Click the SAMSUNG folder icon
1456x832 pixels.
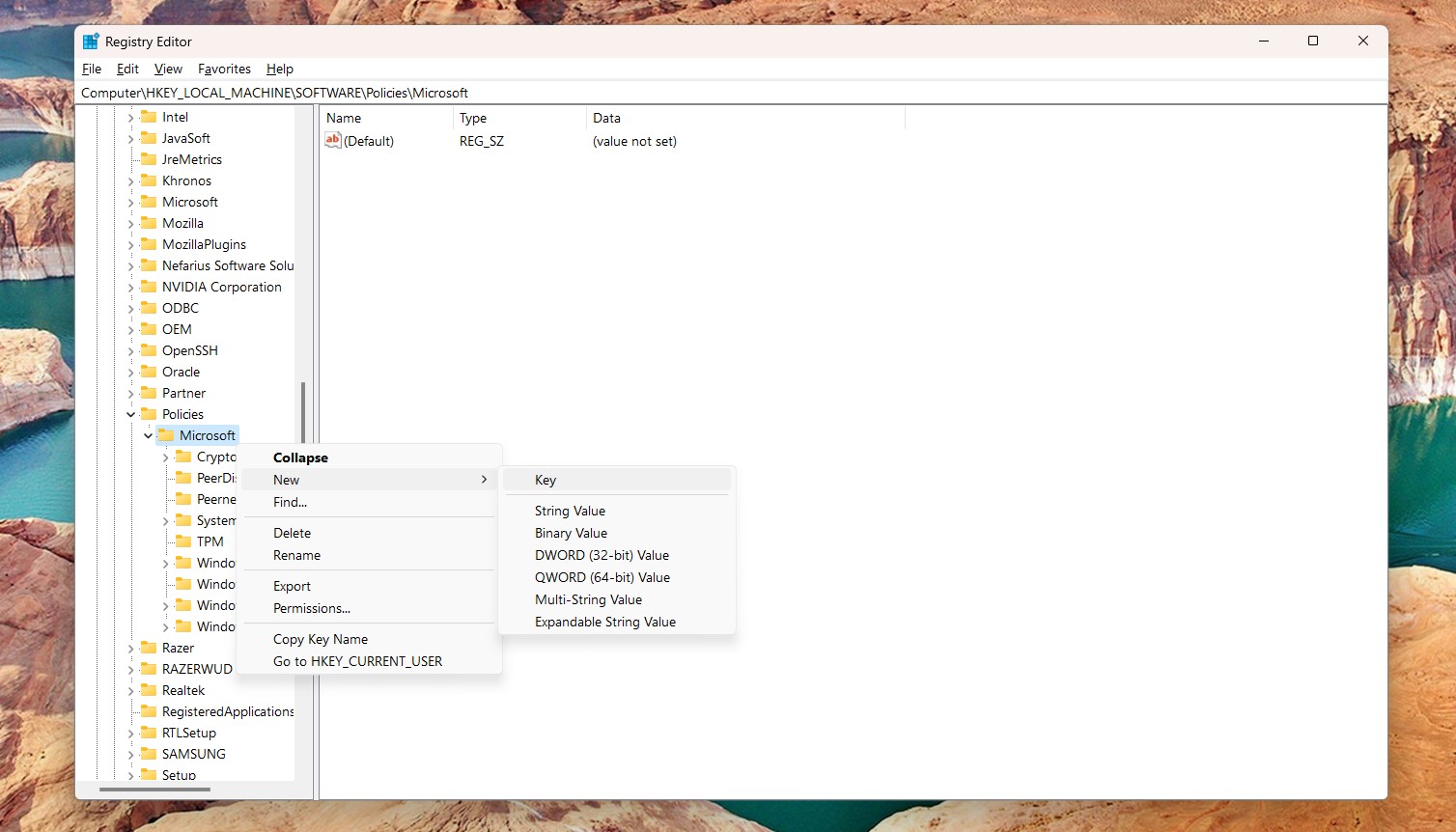pos(149,754)
